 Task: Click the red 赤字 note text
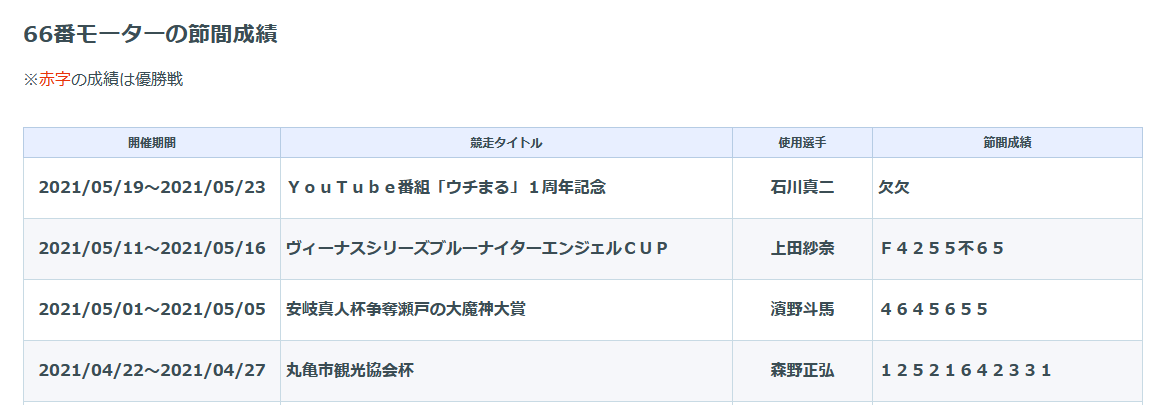[x=55, y=80]
